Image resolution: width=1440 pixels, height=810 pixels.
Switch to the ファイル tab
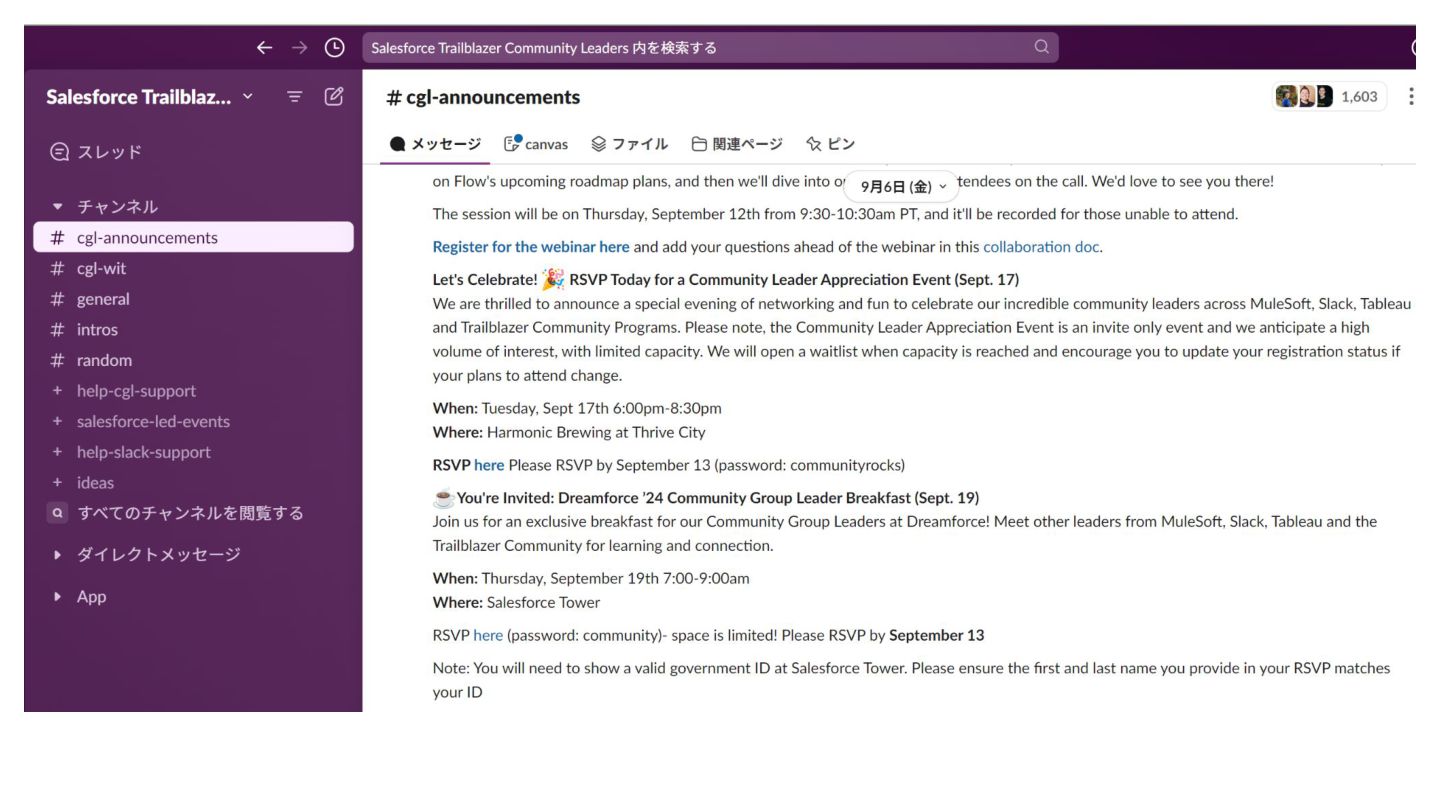tap(629, 144)
